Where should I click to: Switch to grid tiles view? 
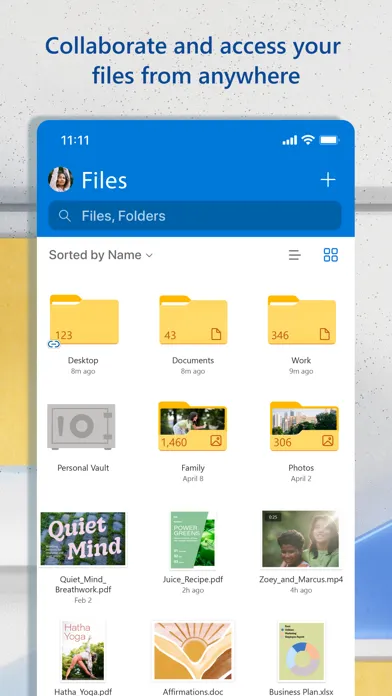(x=331, y=255)
